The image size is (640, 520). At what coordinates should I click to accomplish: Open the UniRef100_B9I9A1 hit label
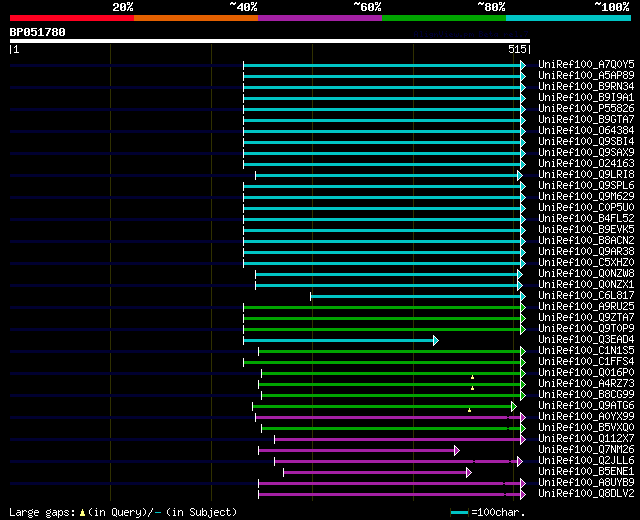(x=586, y=98)
